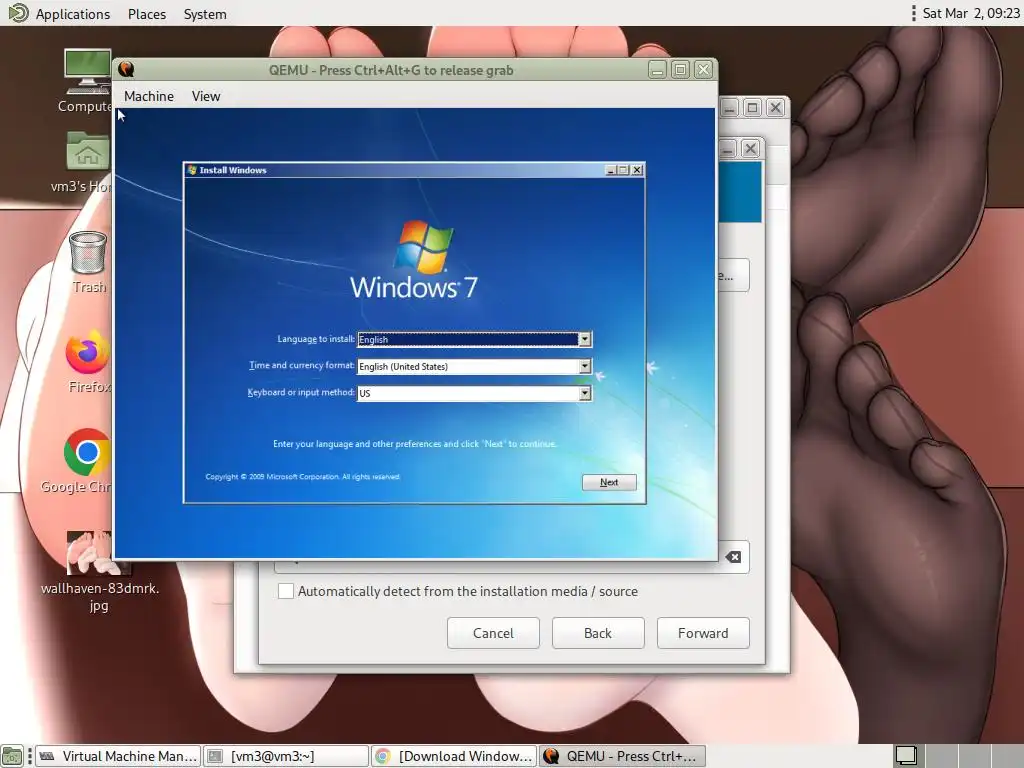
Task: Expand the Language to install dropdown
Action: pos(584,339)
